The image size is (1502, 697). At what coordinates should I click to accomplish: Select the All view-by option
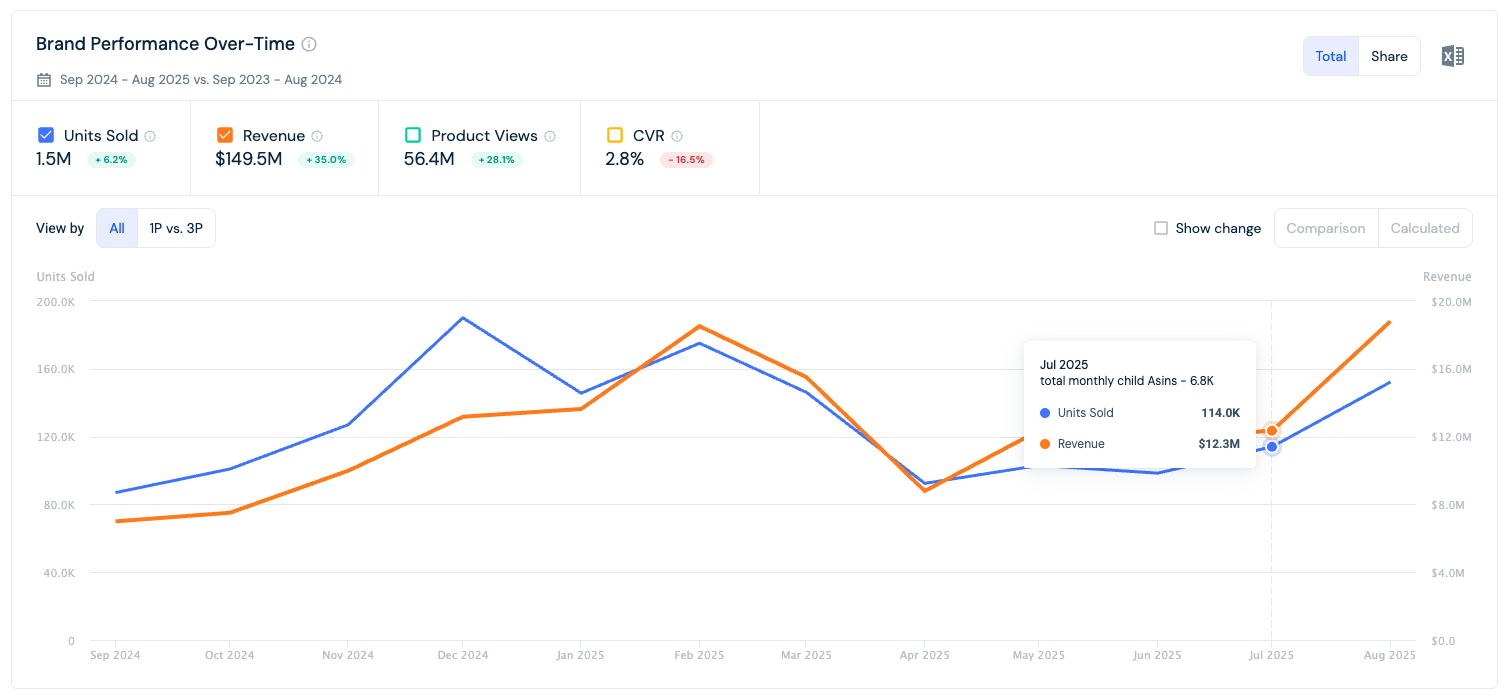117,228
